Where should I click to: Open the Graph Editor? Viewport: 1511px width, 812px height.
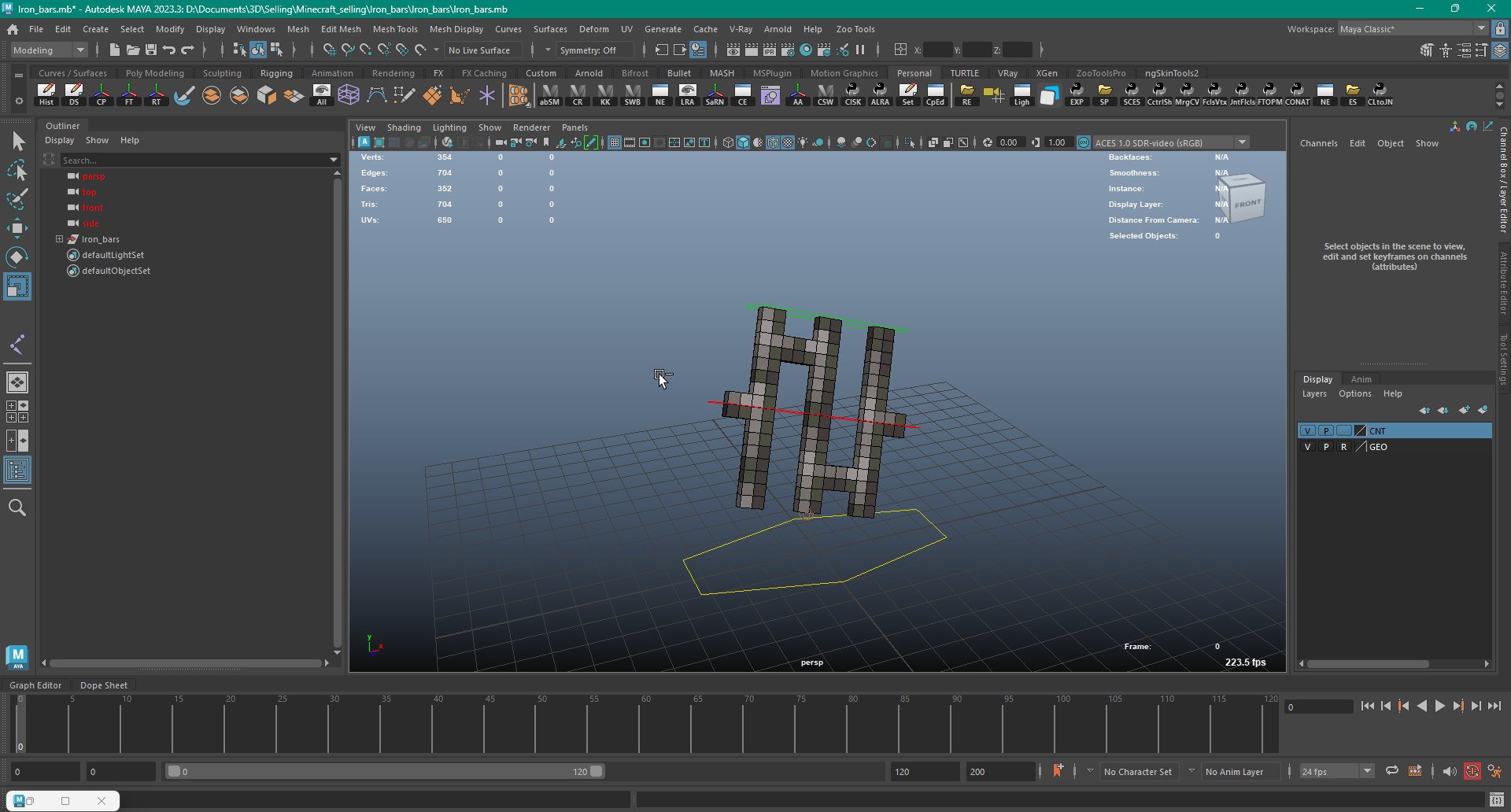click(x=35, y=685)
